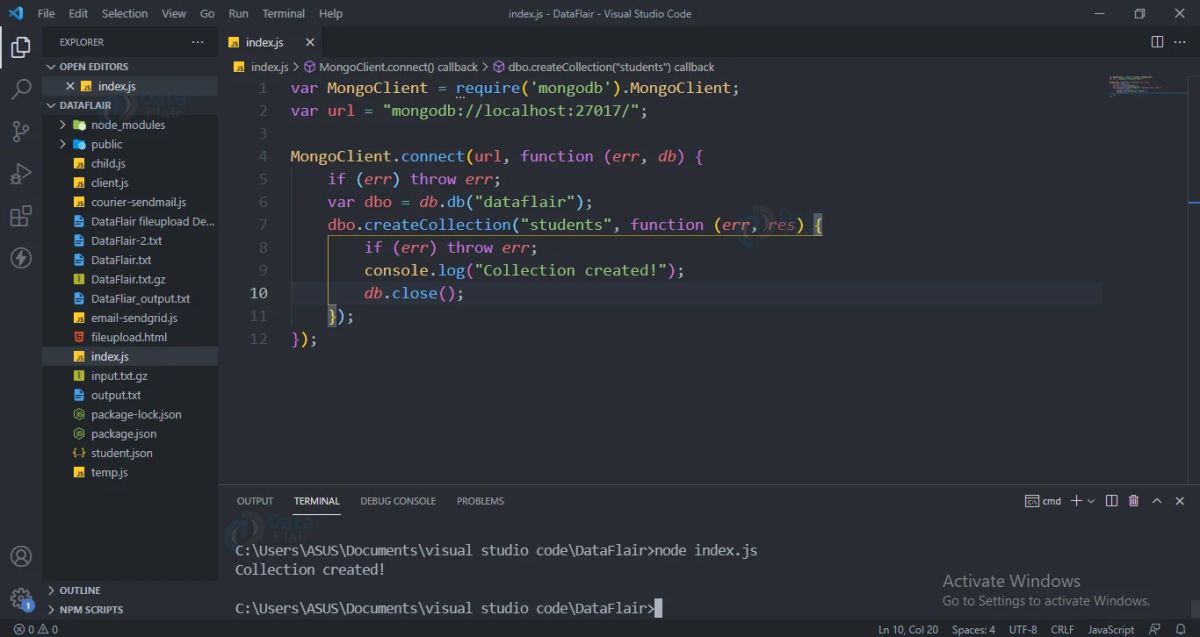Open package.json in the explorer
The image size is (1200, 637).
(123, 434)
